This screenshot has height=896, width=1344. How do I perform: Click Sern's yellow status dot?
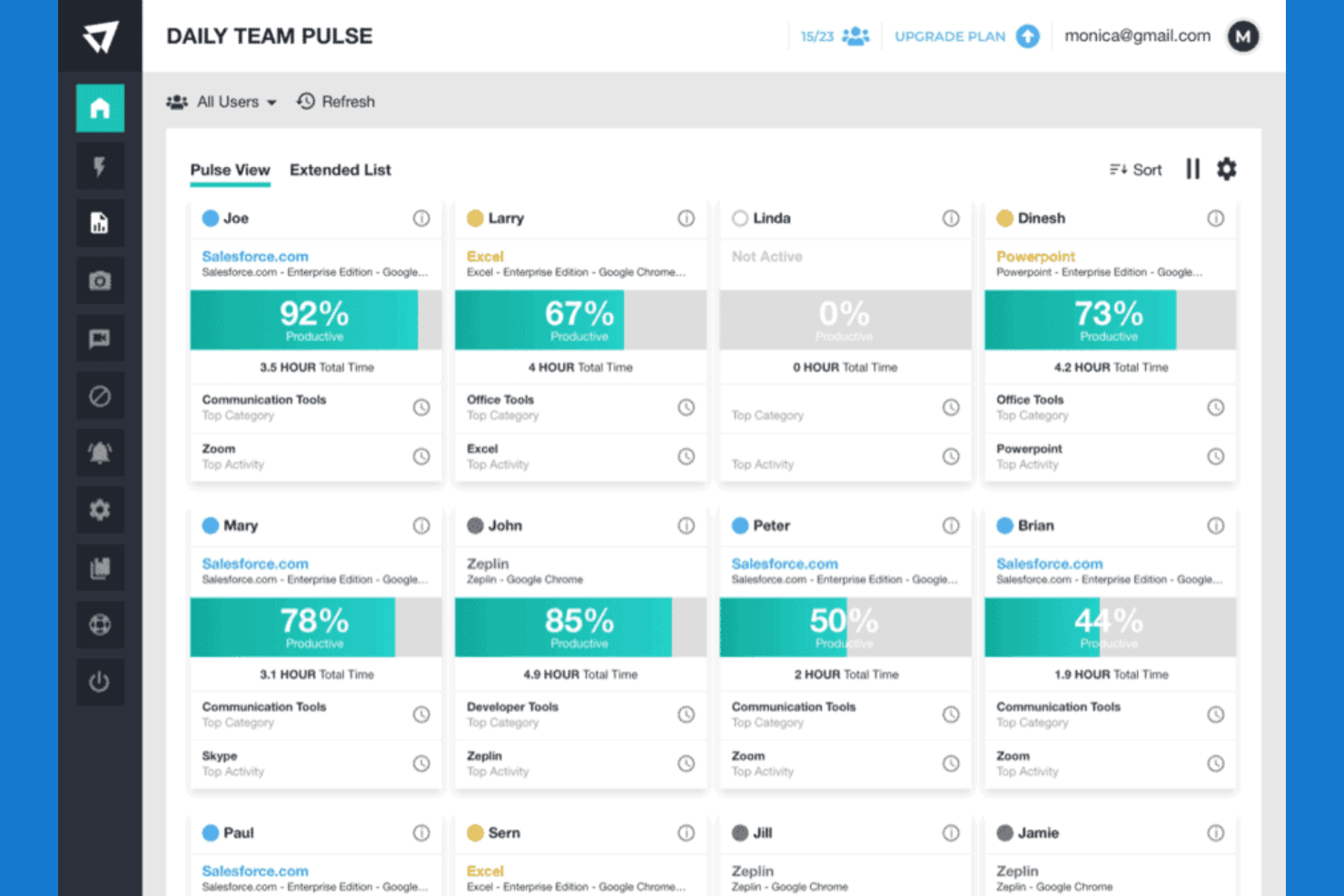(x=475, y=832)
